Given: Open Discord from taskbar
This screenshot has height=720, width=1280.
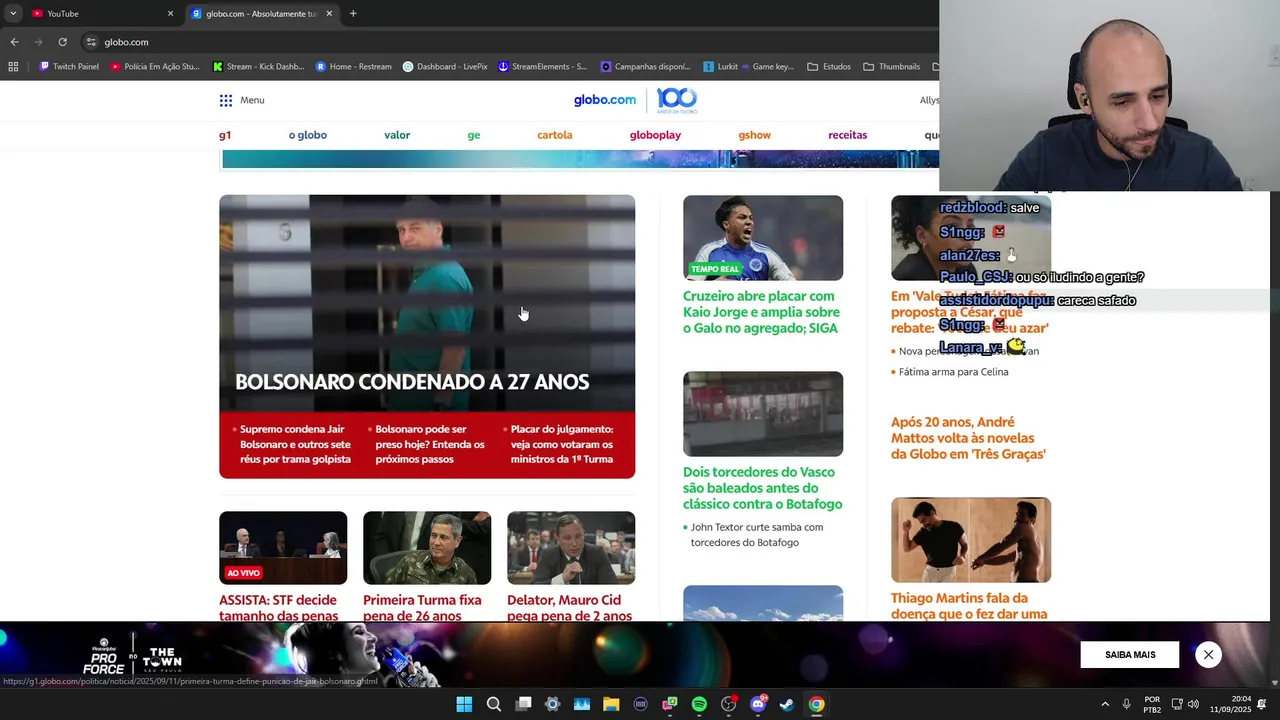Looking at the screenshot, I should coord(758,704).
